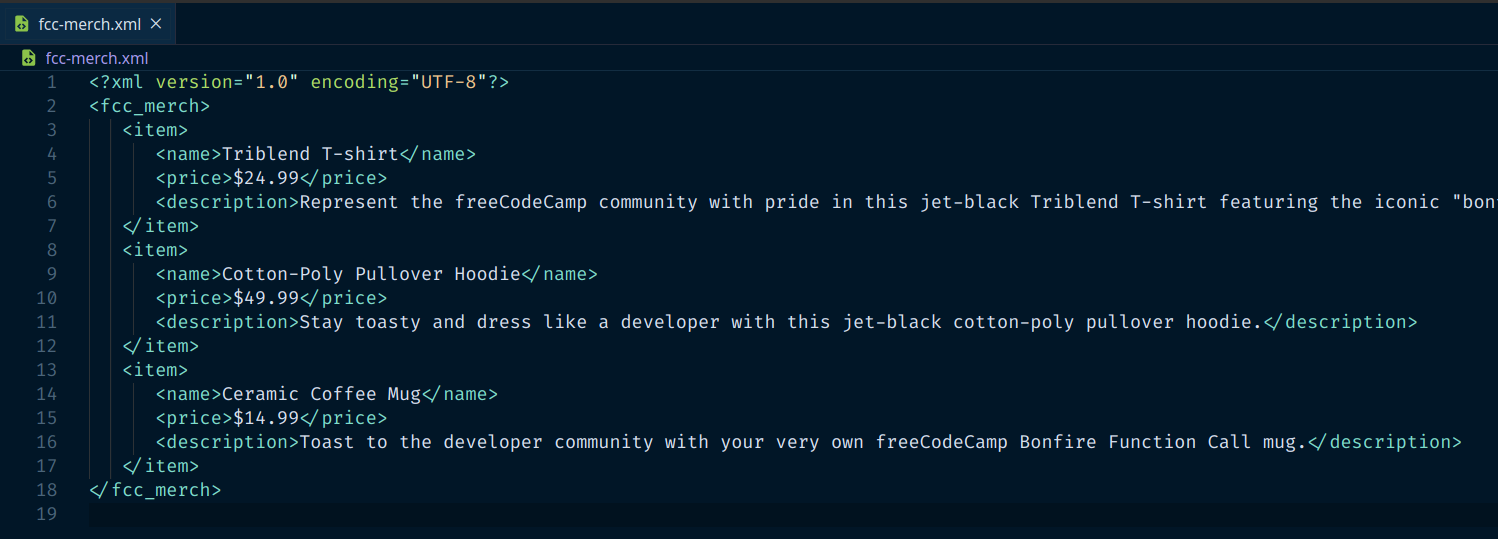Click the XML file icon in the breadcrumb bar
1498x539 pixels.
point(29,58)
